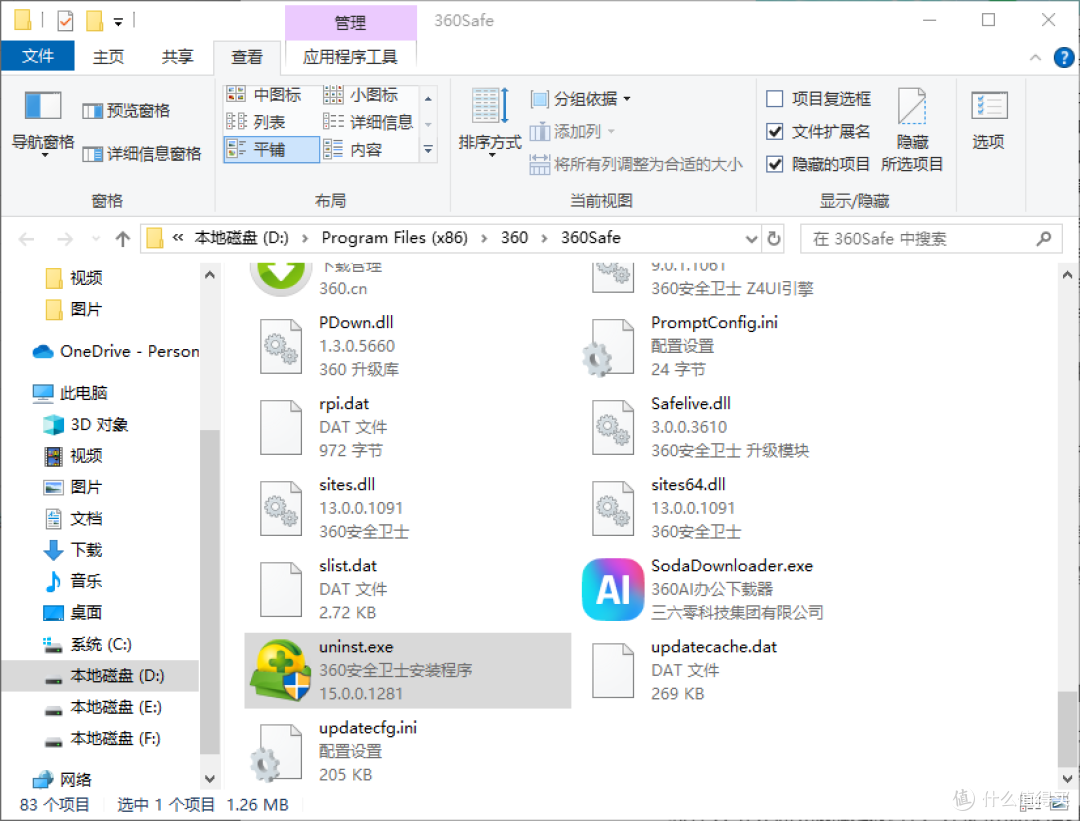
Task: Select PromptConfig.ini file icon
Action: tap(609, 347)
